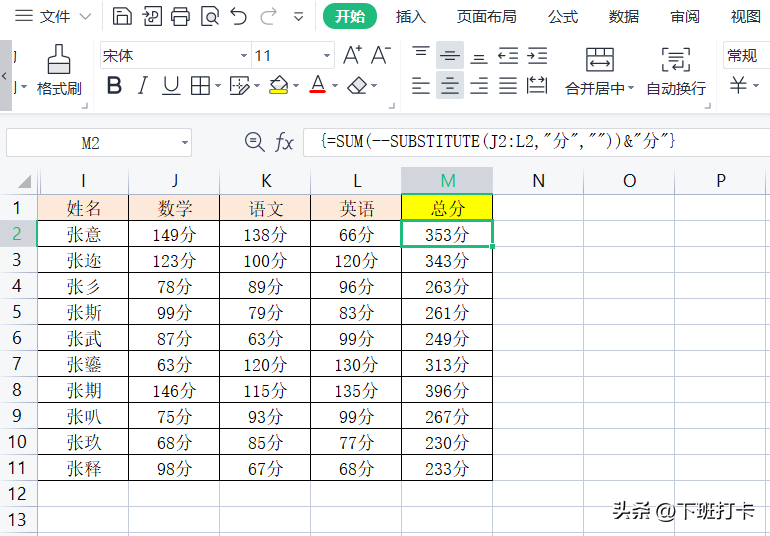Switch to 插入 tab
This screenshot has height=536, width=770.
[411, 16]
